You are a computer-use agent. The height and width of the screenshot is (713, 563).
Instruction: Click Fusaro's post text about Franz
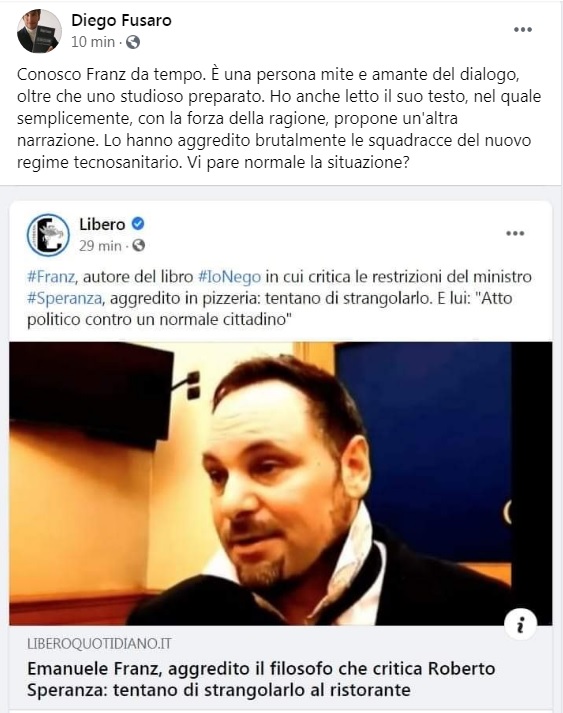pyautogui.click(x=279, y=118)
